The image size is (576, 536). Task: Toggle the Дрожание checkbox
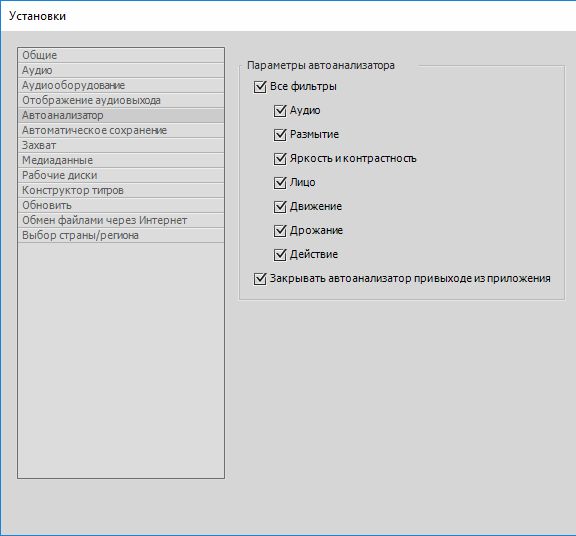(x=280, y=231)
